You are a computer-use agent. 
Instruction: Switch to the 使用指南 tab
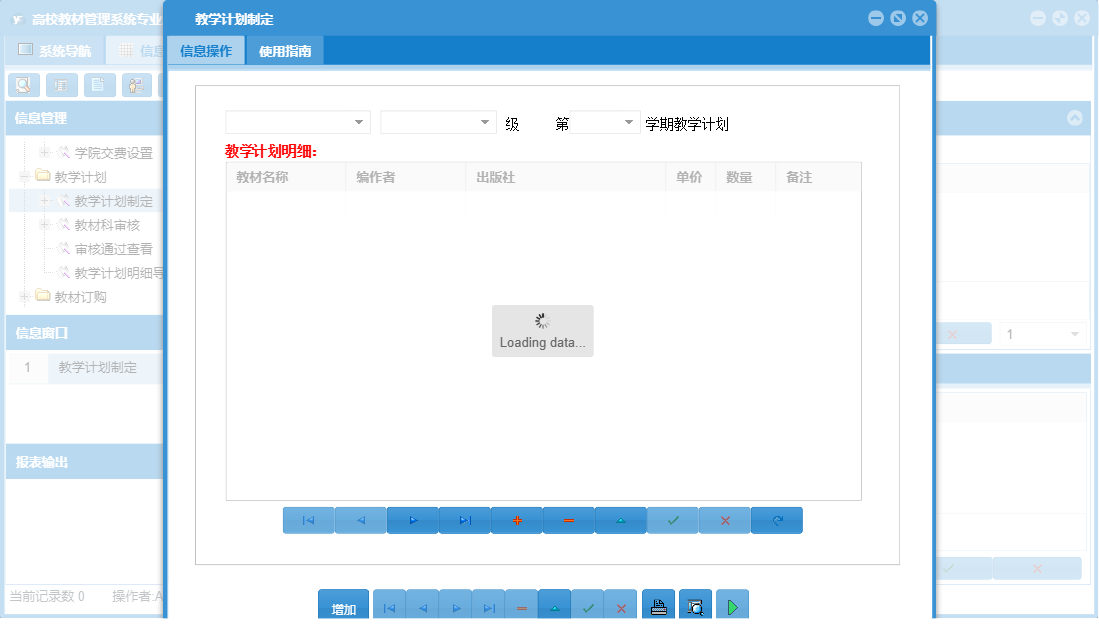pyautogui.click(x=286, y=49)
